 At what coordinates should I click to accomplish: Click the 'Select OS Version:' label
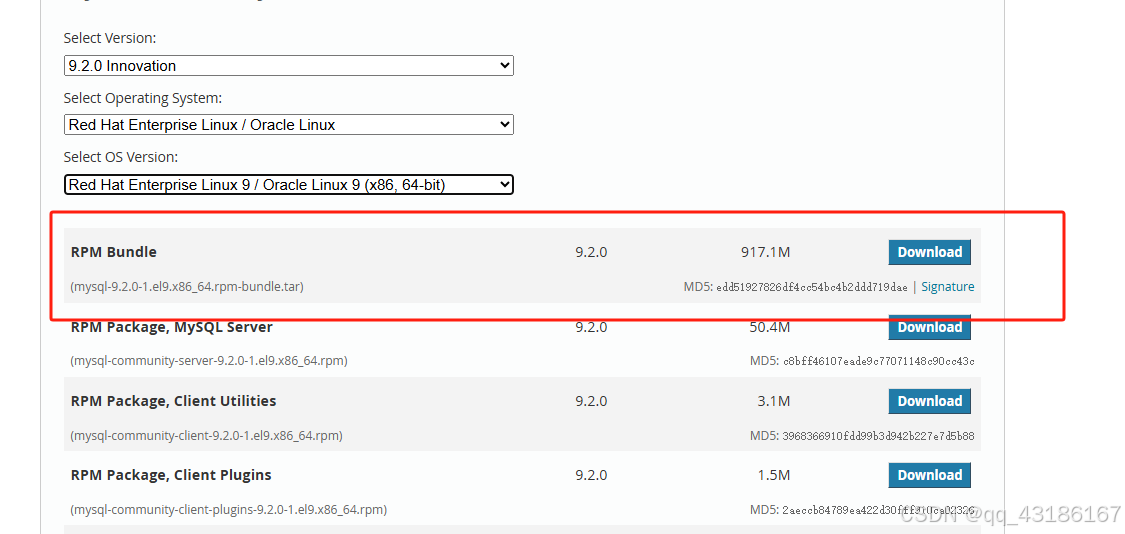coord(121,156)
